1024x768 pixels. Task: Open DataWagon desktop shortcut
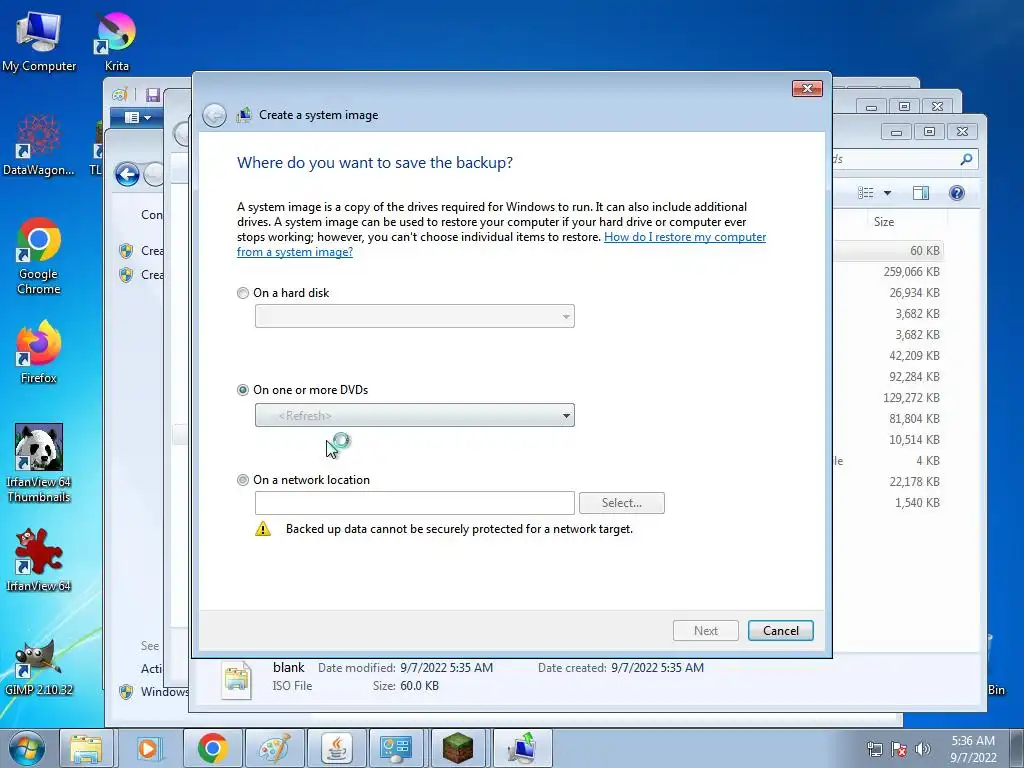click(x=38, y=145)
